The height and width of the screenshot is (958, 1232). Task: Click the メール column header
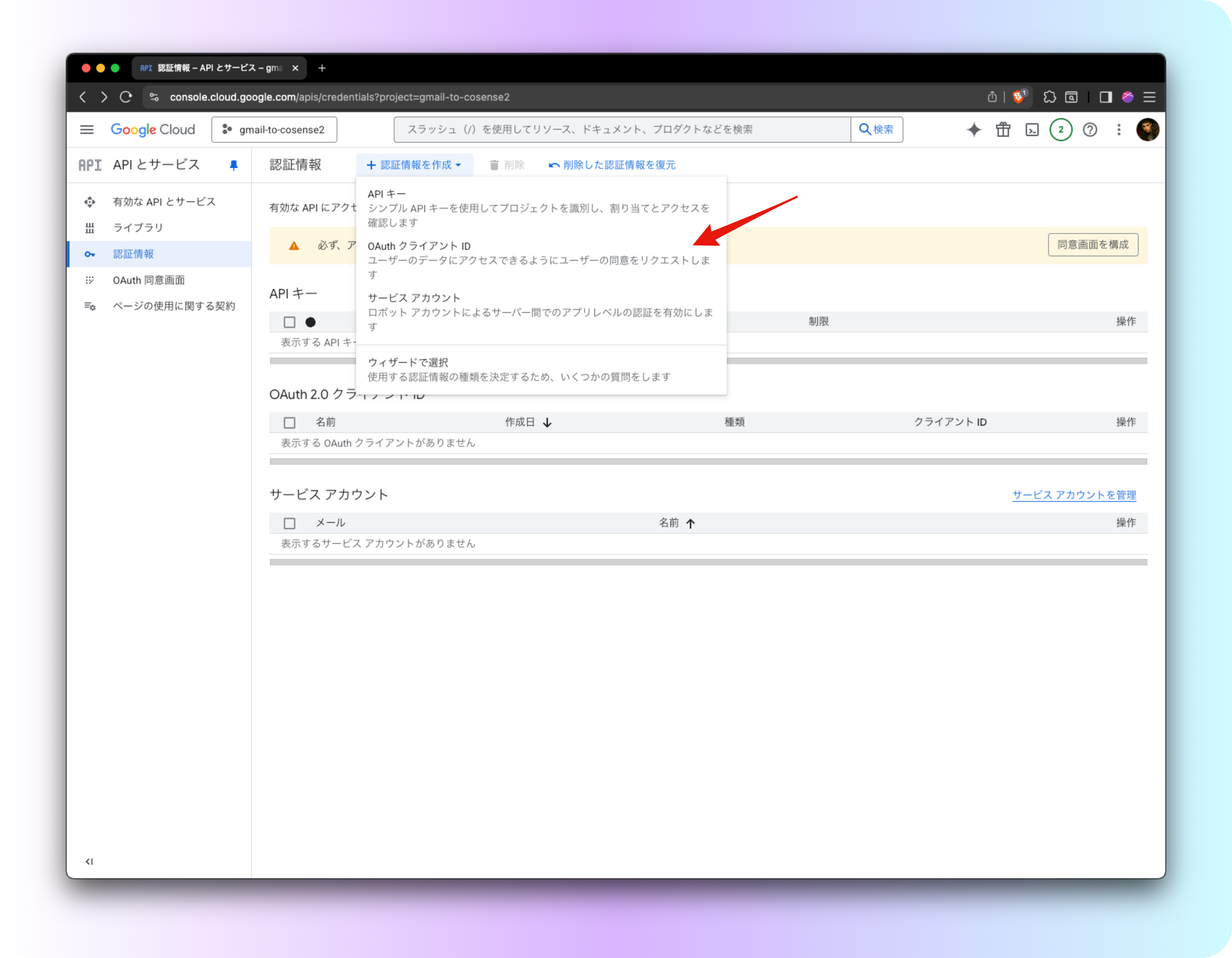330,523
